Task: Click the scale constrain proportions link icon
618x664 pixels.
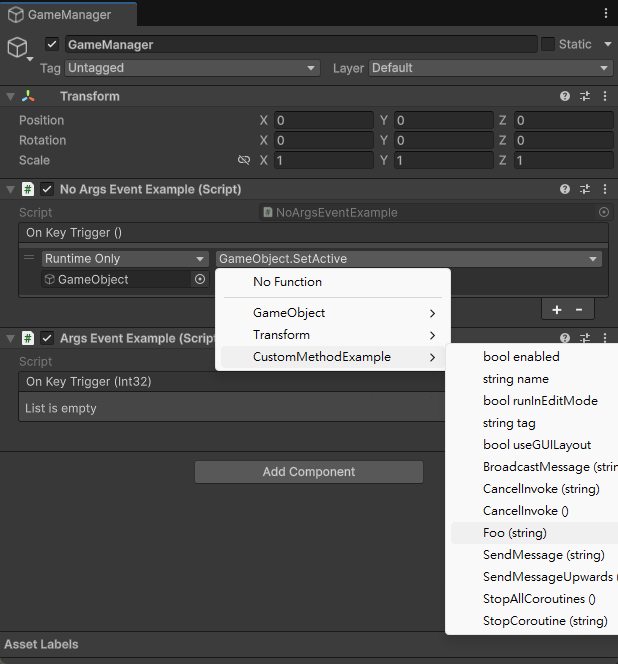Action: (x=244, y=160)
